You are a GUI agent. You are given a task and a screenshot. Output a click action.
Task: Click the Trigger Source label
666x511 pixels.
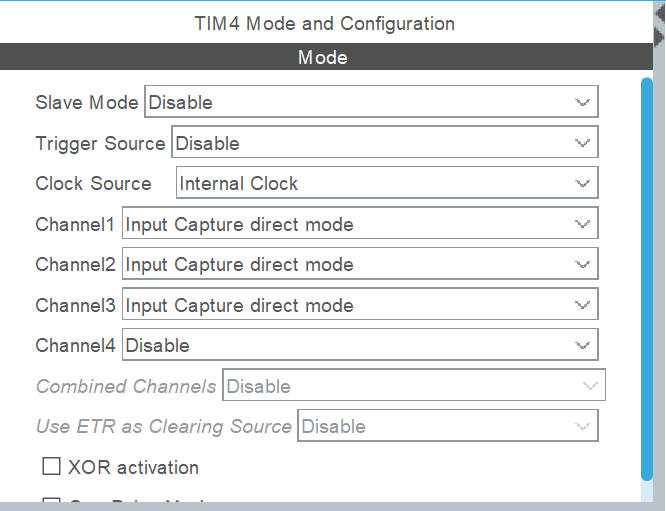(x=100, y=143)
